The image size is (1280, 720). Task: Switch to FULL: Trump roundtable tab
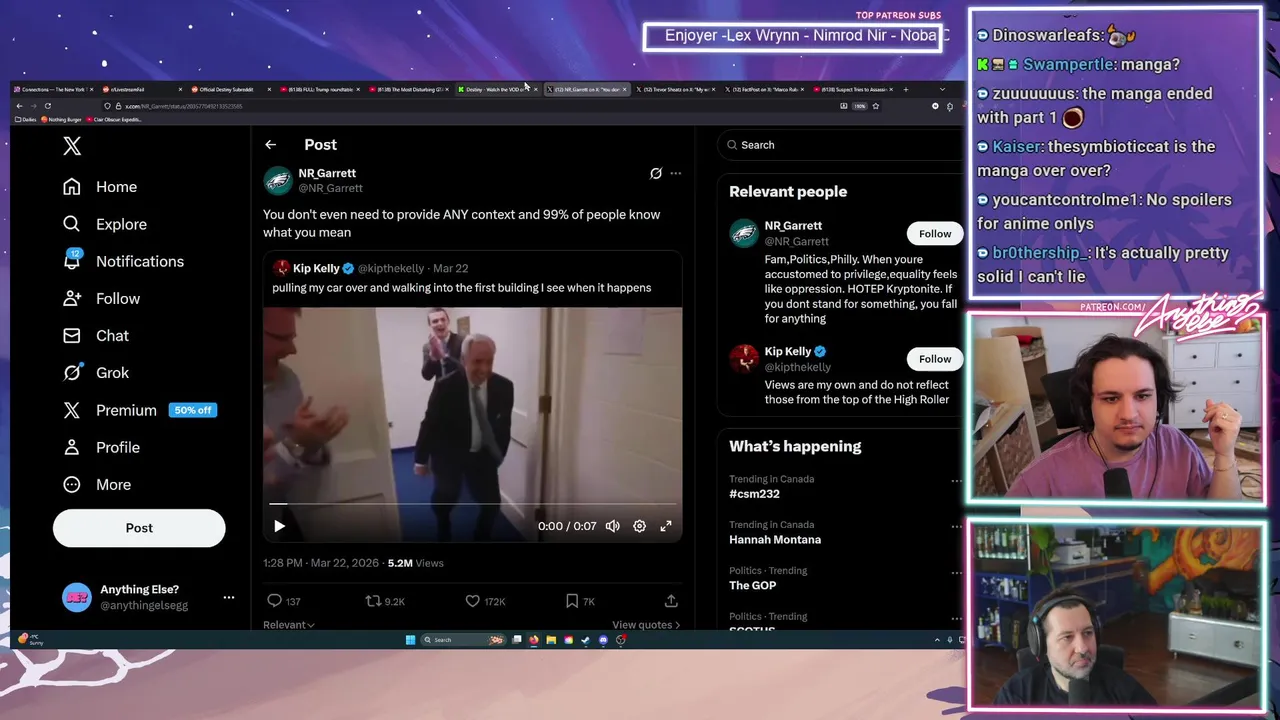point(320,89)
